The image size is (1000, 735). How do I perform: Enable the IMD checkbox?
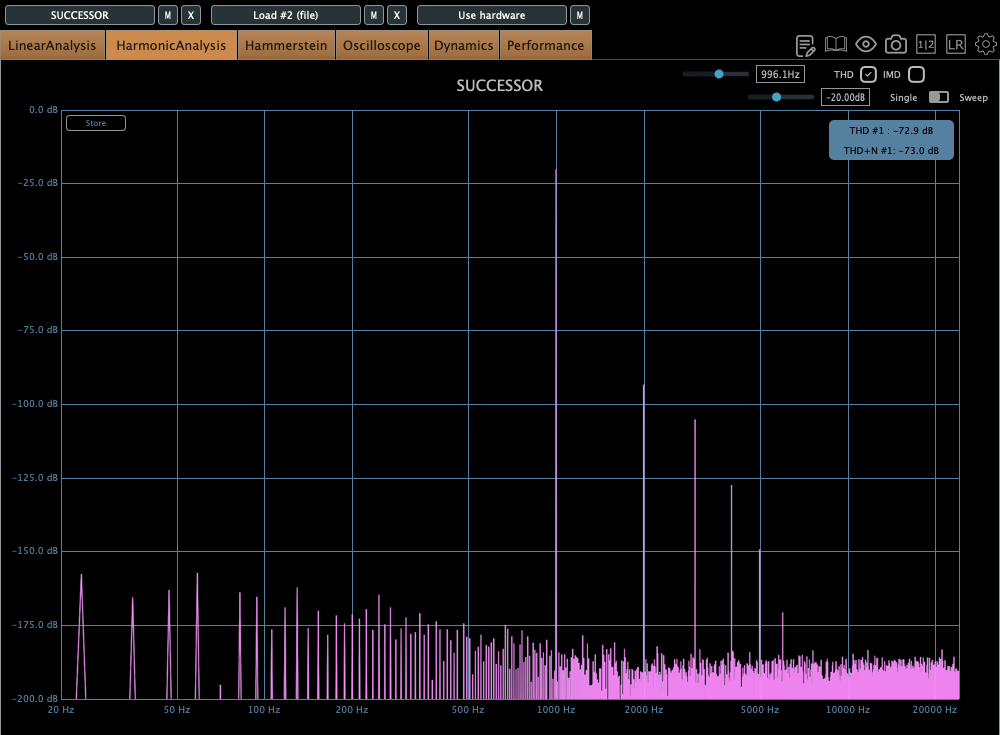point(916,74)
